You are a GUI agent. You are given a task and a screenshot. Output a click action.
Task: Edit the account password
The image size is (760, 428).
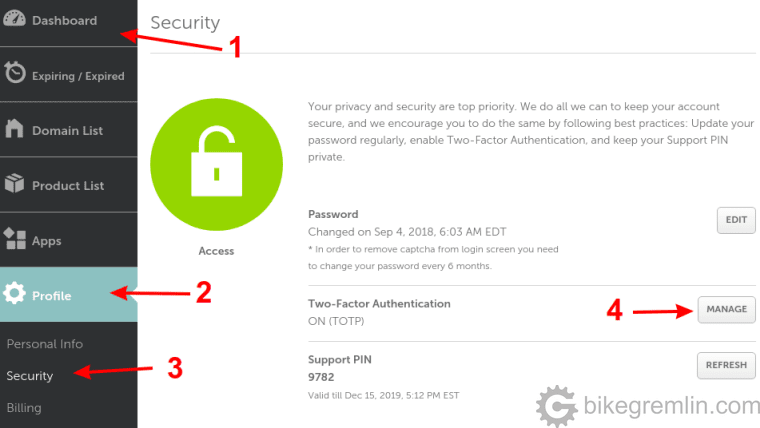pyautogui.click(x=736, y=220)
